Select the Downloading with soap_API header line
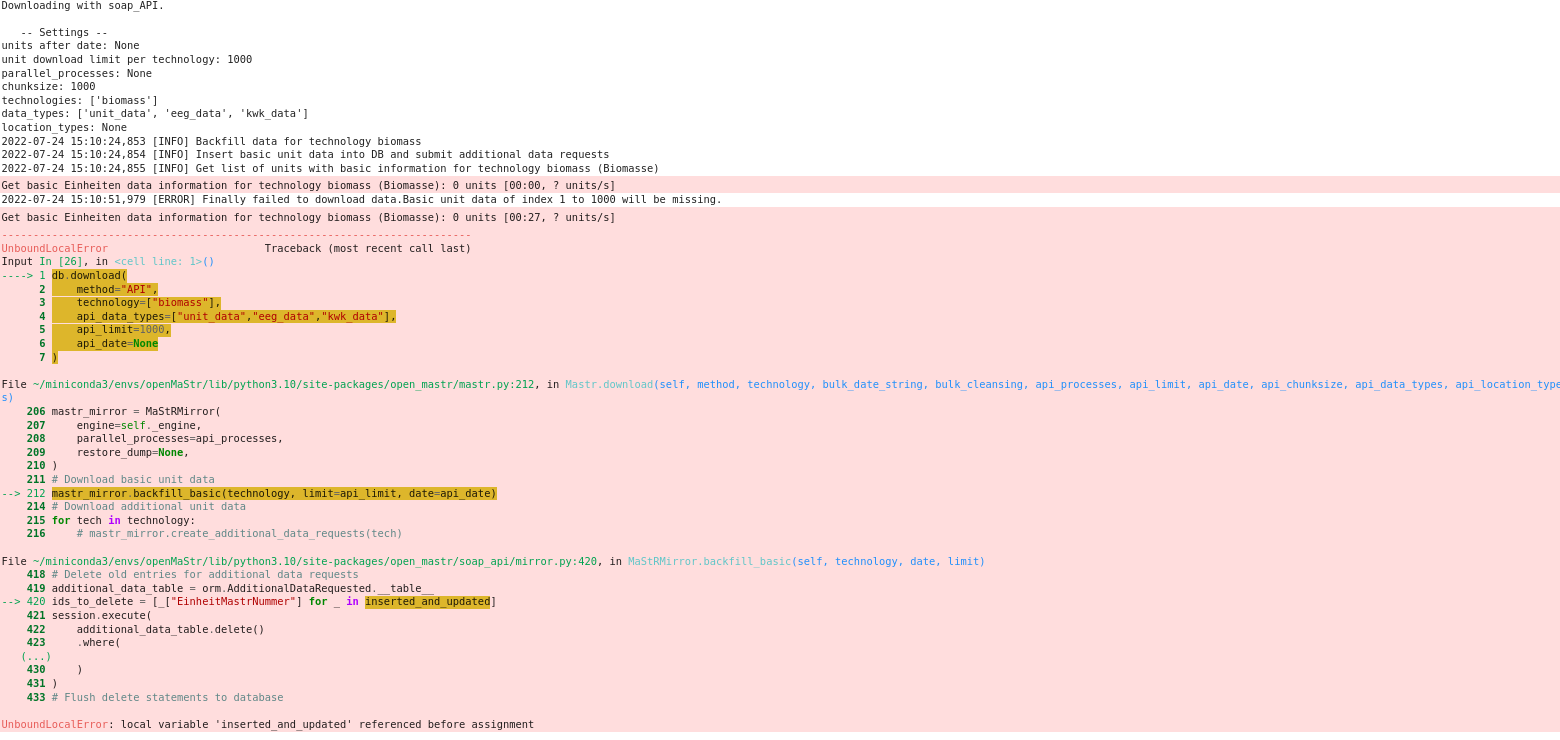The height and width of the screenshot is (740, 1560). tap(82, 5)
